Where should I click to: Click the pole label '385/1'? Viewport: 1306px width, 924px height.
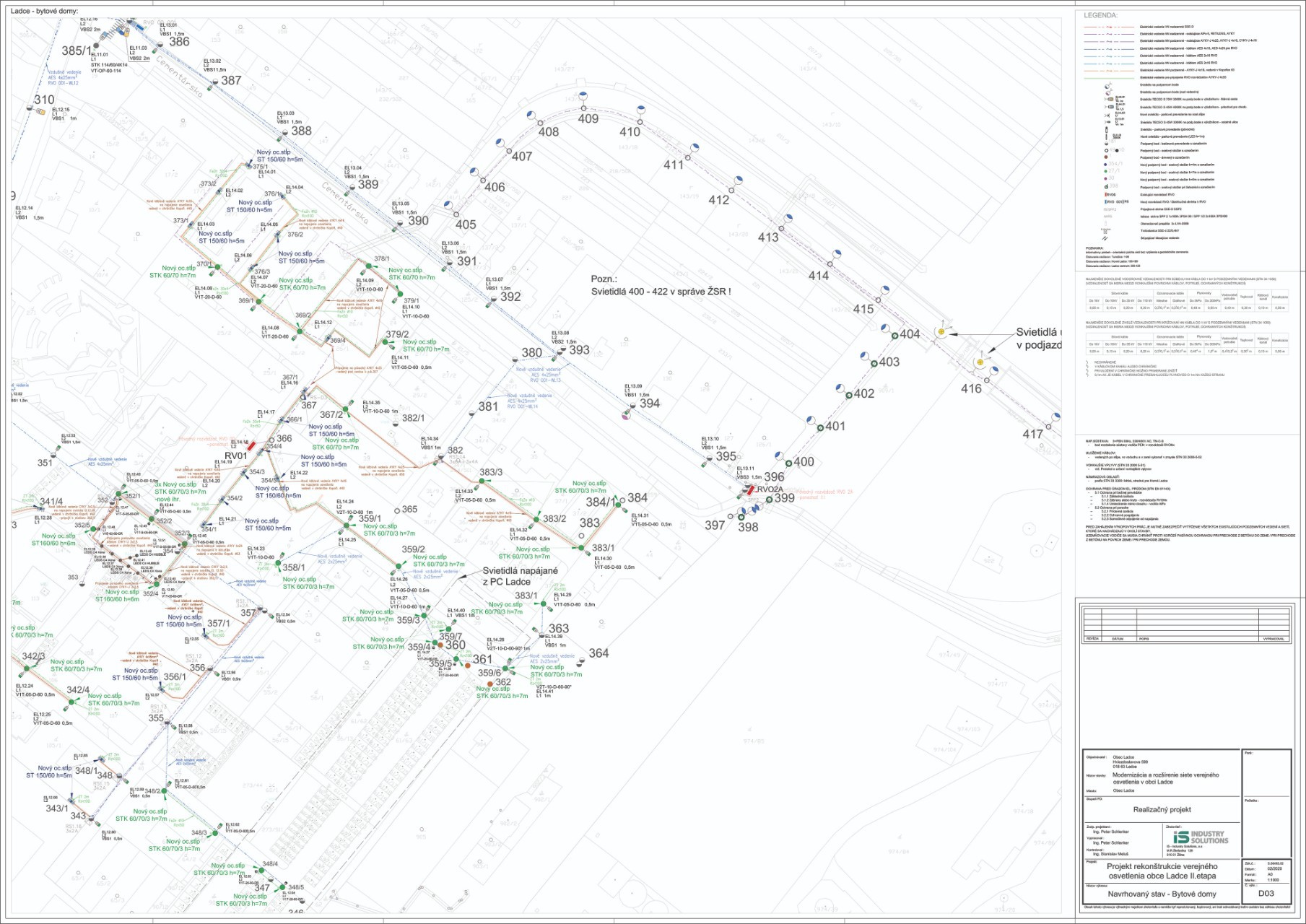(x=77, y=51)
